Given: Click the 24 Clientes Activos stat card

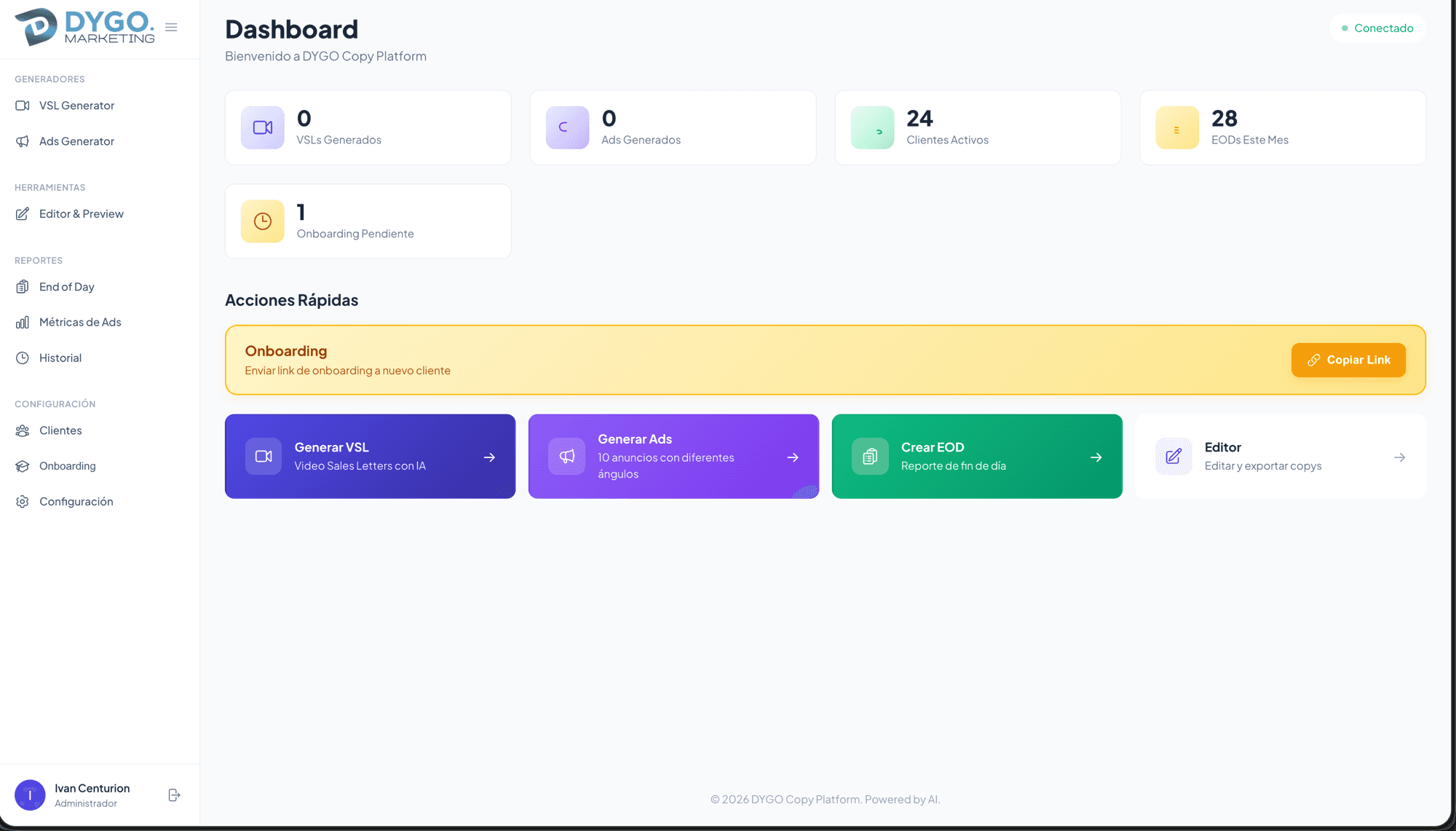Looking at the screenshot, I should (x=978, y=127).
